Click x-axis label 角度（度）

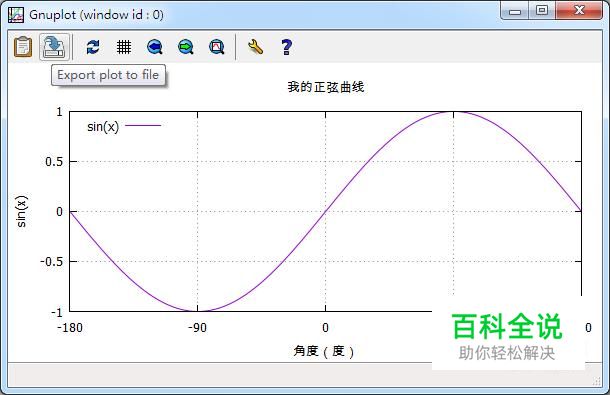pyautogui.click(x=324, y=351)
